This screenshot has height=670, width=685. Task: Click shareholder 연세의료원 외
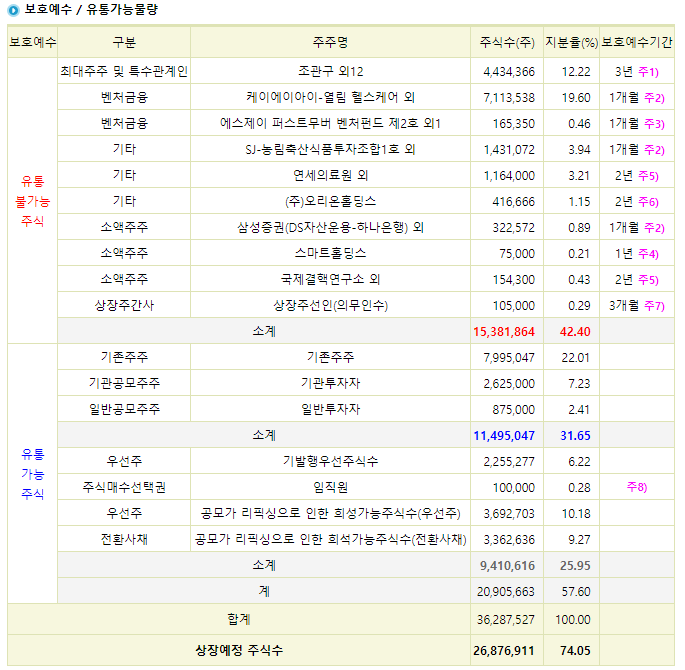point(331,175)
